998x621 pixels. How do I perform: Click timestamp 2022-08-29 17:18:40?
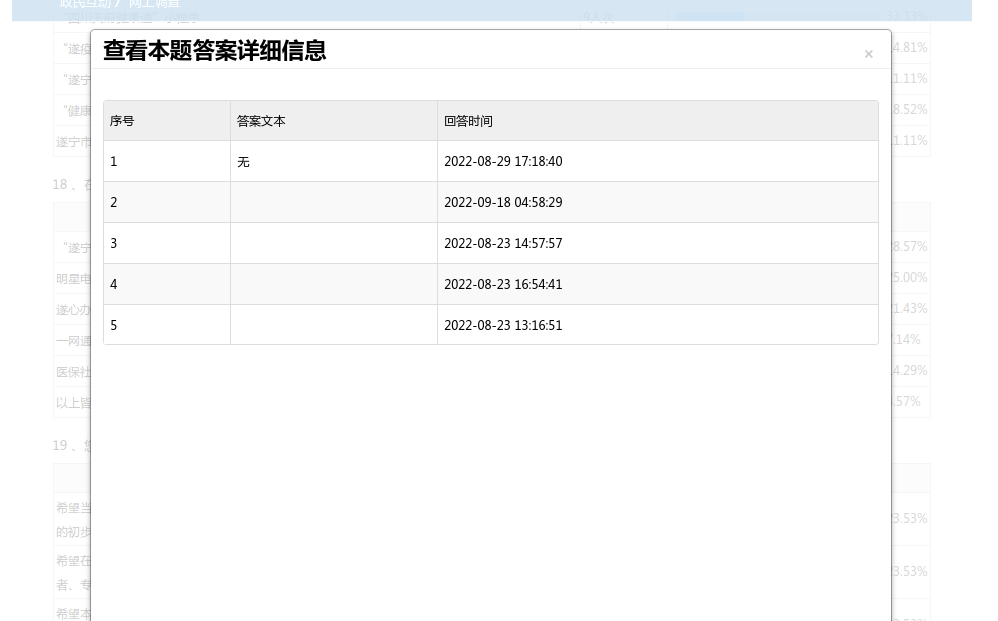tap(503, 162)
